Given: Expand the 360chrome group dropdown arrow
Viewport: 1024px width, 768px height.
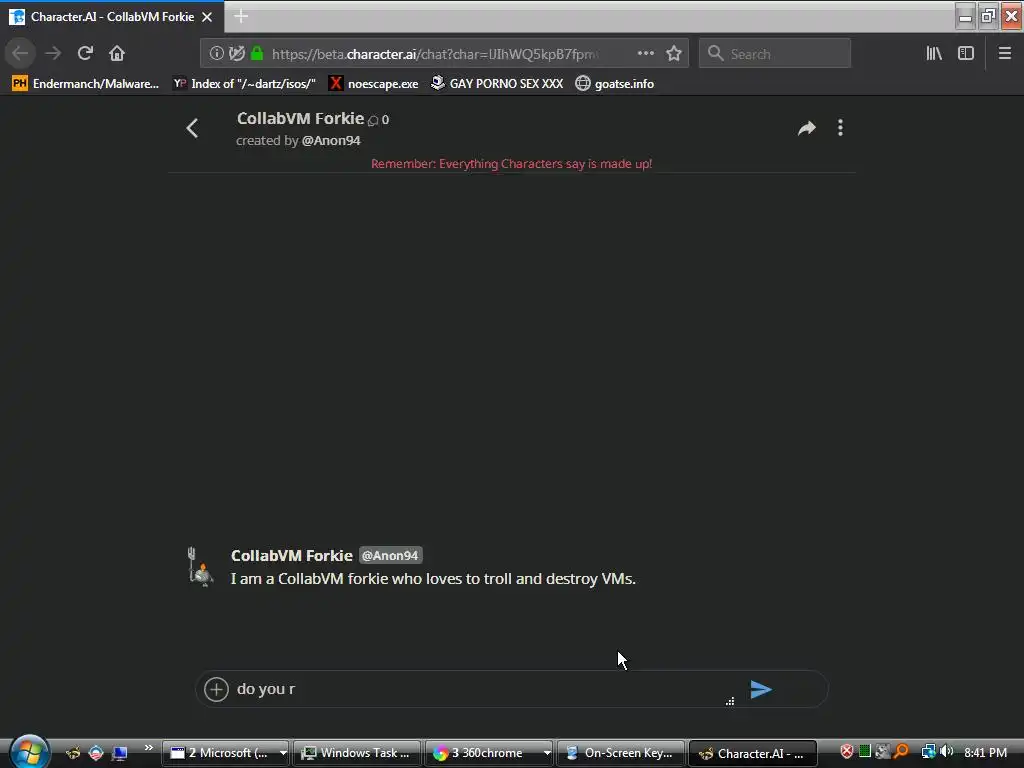Looking at the screenshot, I should pyautogui.click(x=547, y=753).
